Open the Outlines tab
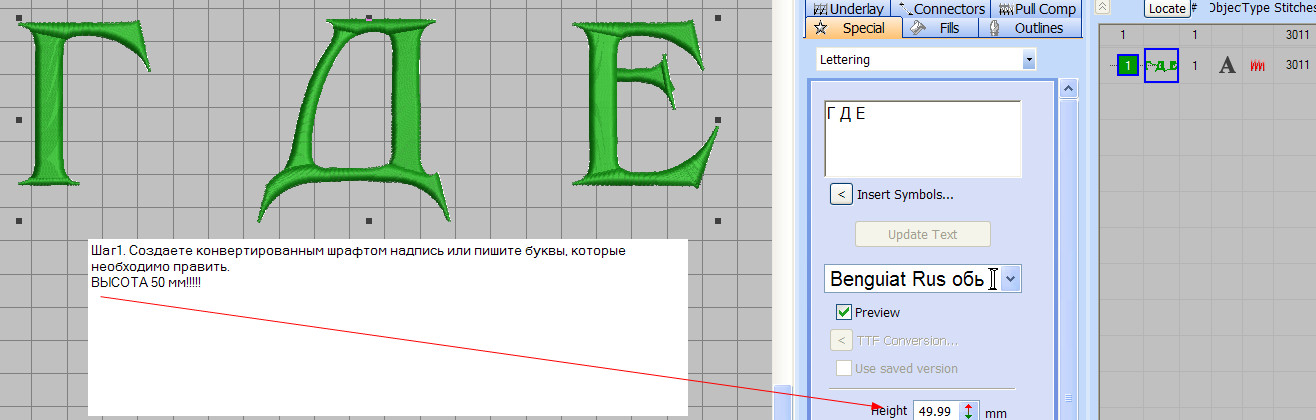The height and width of the screenshot is (420, 1316). pos(1028,28)
